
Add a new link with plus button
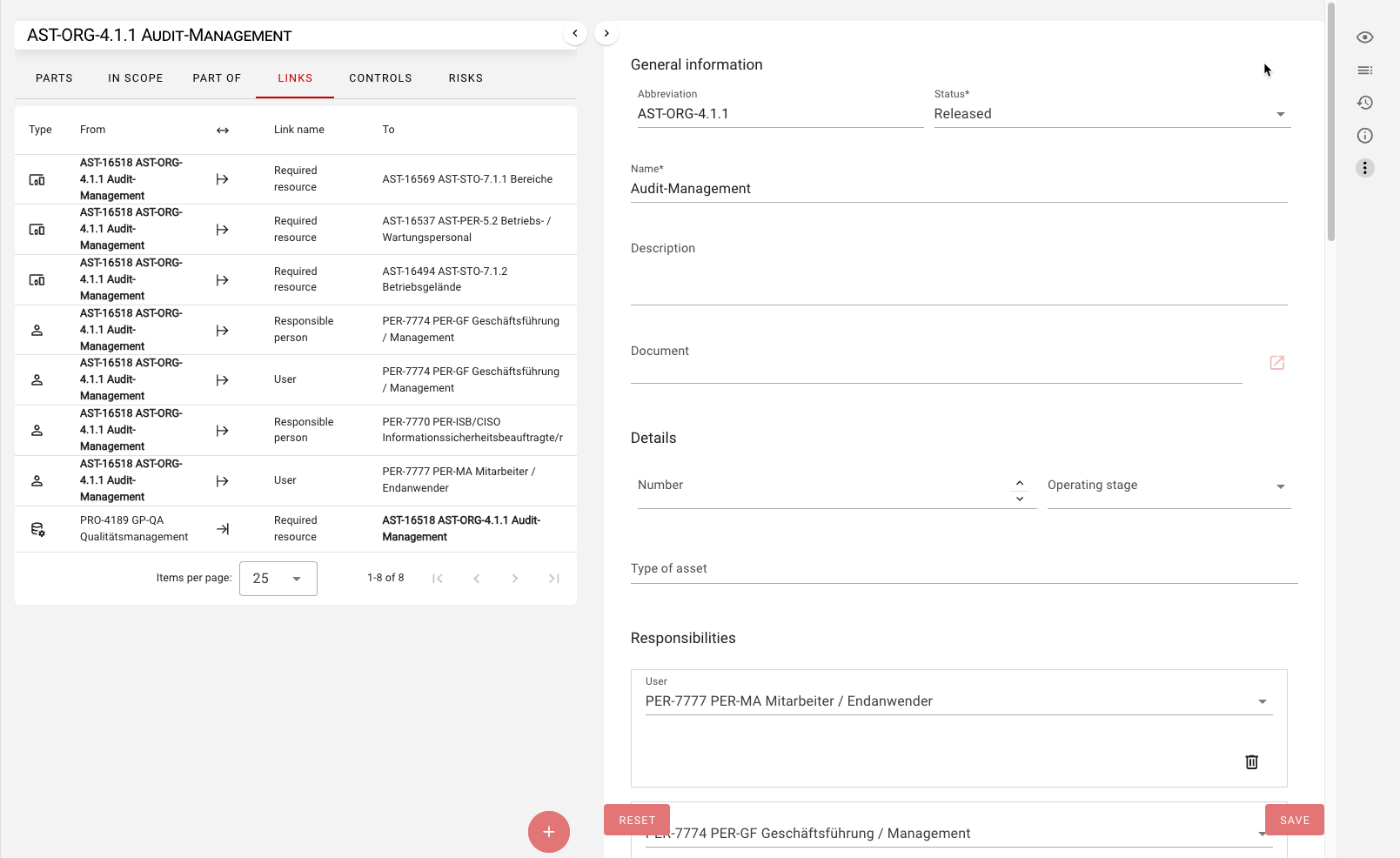click(x=548, y=832)
